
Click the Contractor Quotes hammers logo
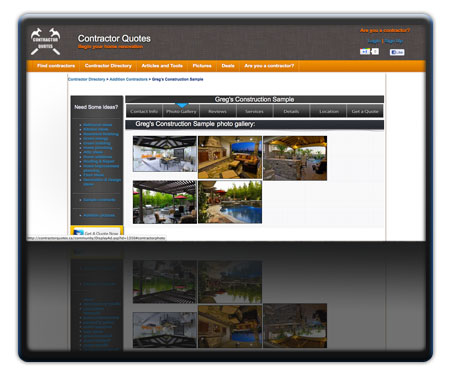pos(45,41)
